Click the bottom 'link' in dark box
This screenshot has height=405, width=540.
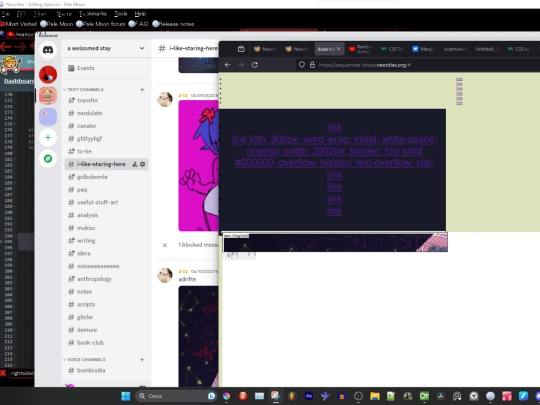coord(334,211)
